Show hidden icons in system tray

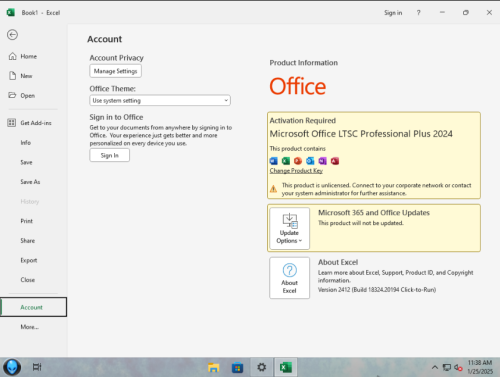click(435, 367)
